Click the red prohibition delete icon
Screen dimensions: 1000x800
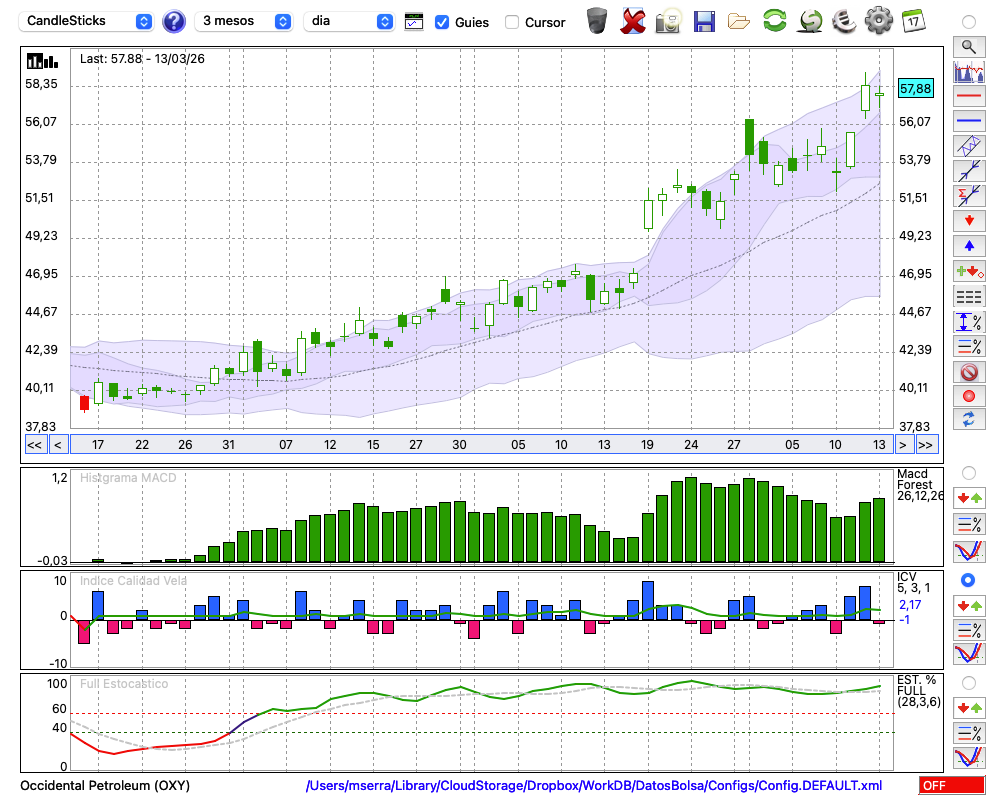pyautogui.click(x=968, y=371)
